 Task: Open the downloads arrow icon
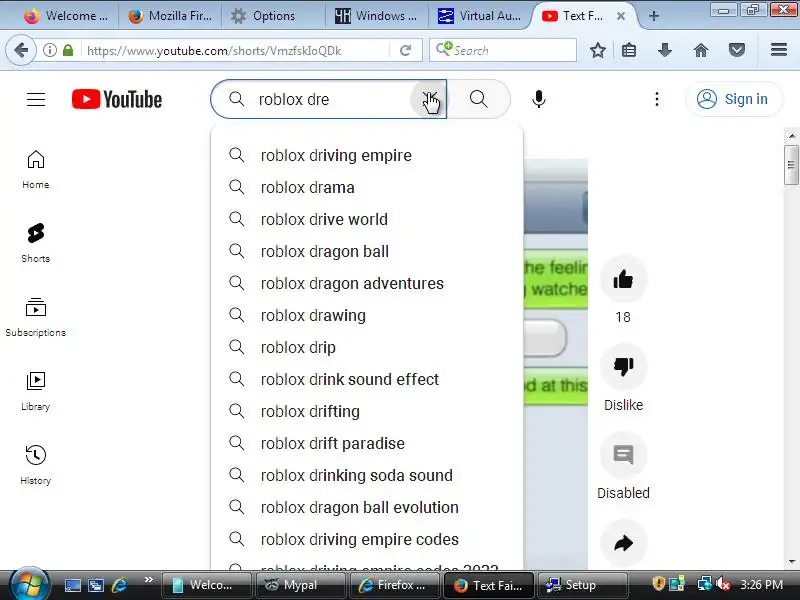665,50
